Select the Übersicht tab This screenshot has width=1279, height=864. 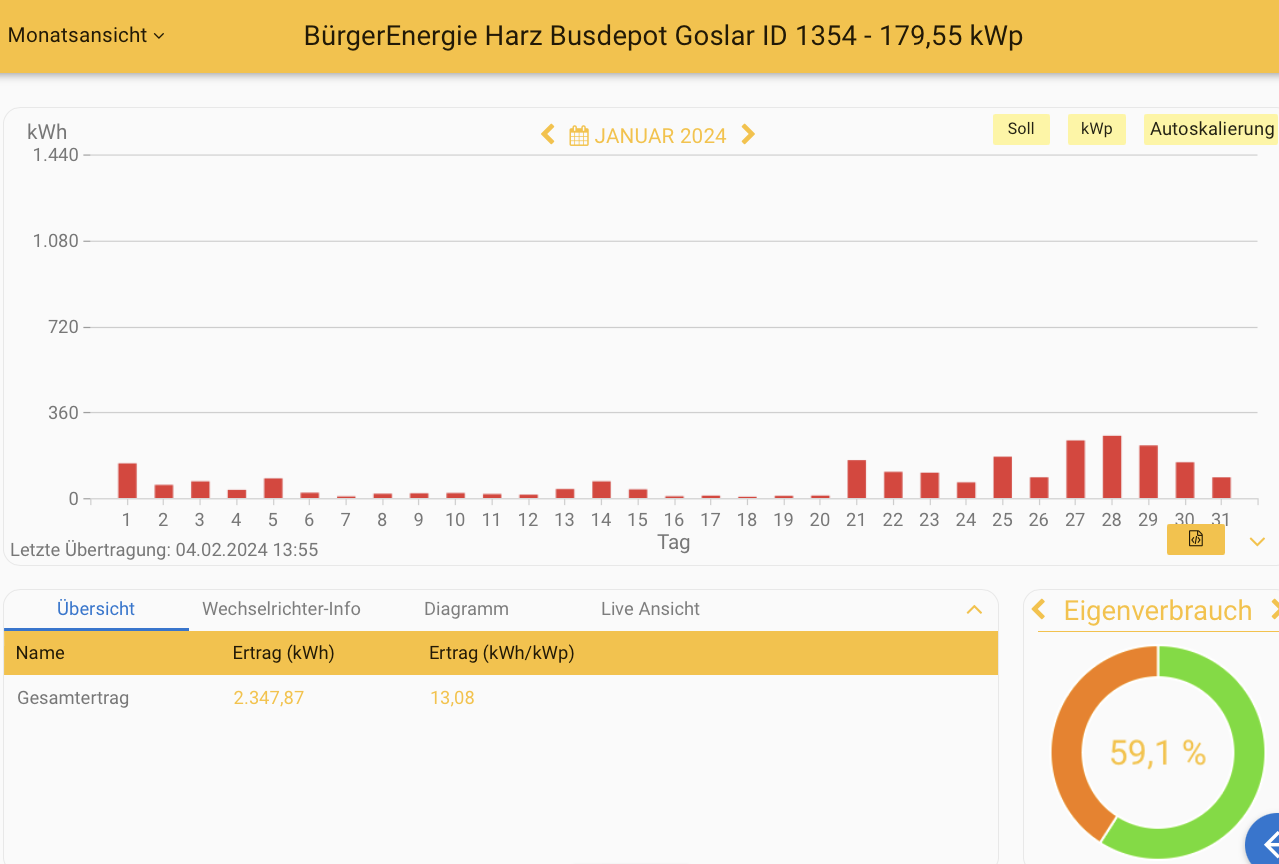point(96,609)
